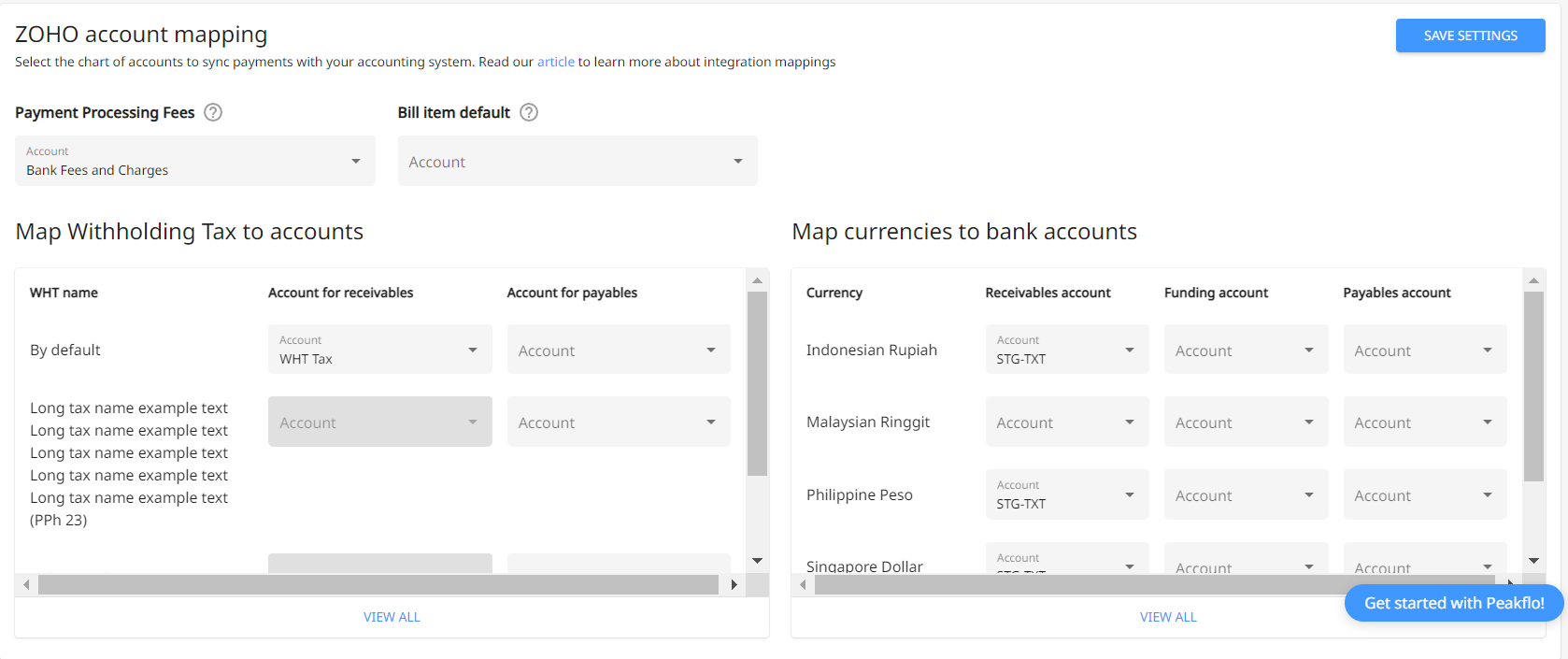Click the 'Philippine Peso' currency label
This screenshot has height=659, width=1568.
pos(860,494)
